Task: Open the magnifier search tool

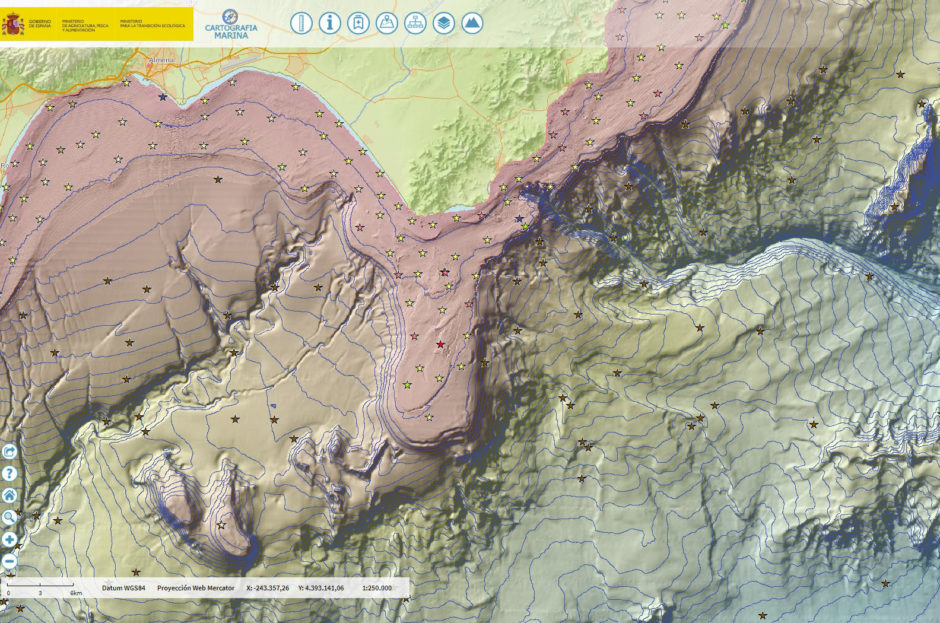Action: click(10, 517)
